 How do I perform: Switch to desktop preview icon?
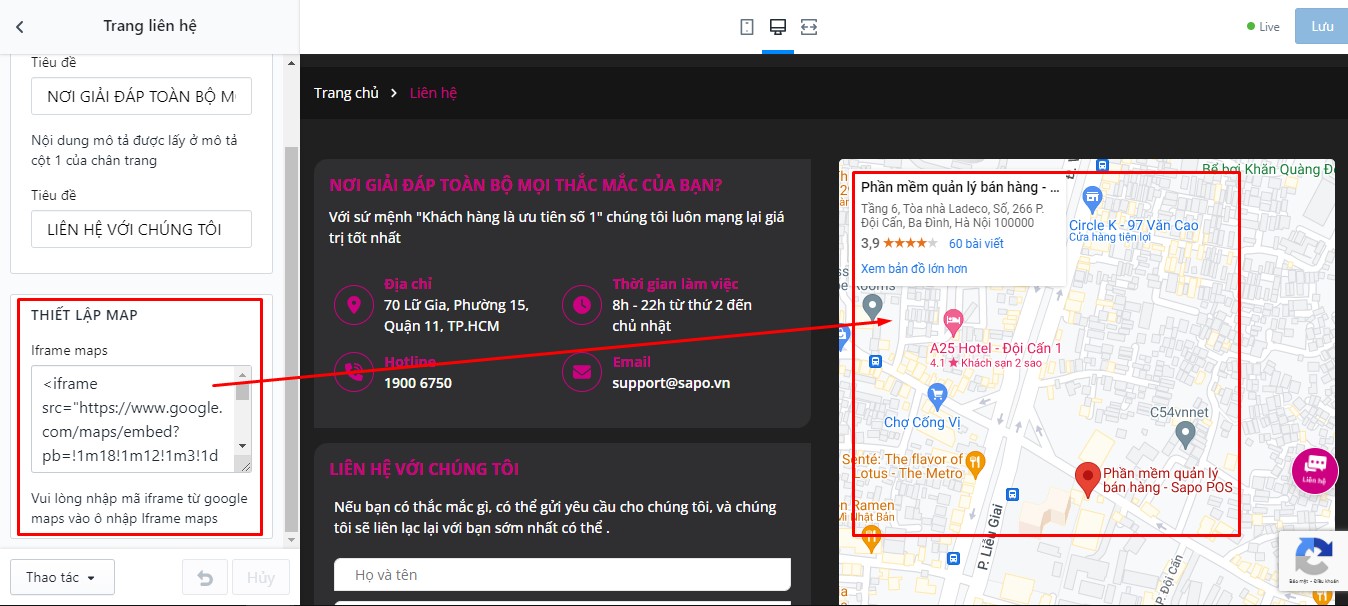click(777, 27)
